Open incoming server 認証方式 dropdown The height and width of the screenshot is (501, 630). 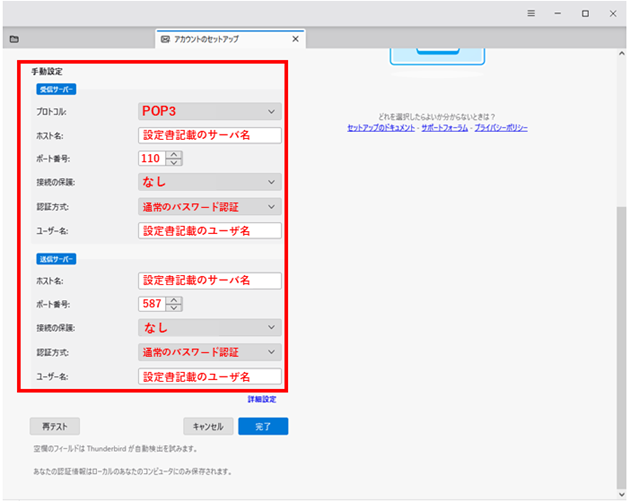209,206
